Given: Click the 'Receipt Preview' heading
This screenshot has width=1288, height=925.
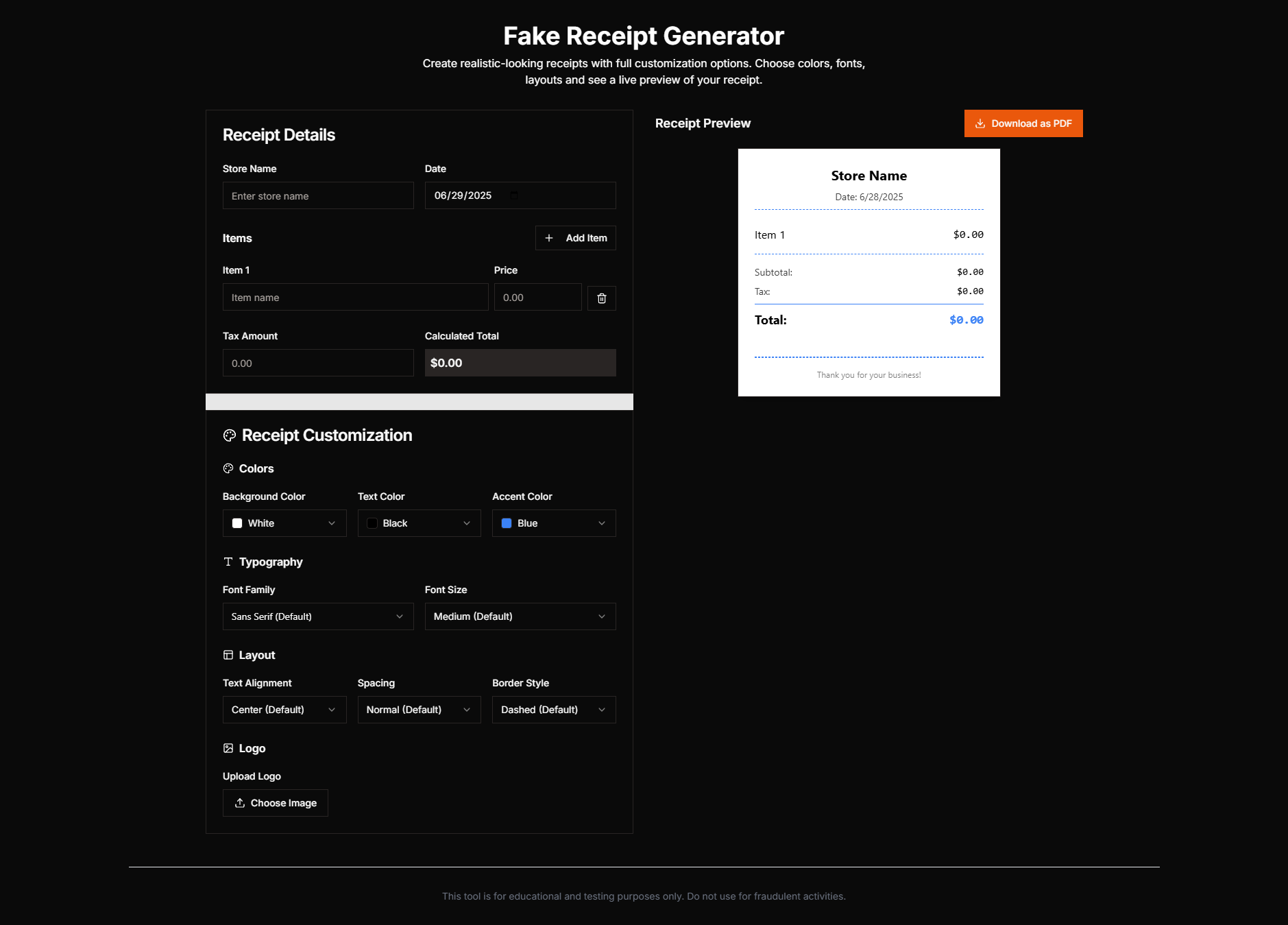Looking at the screenshot, I should coord(703,123).
